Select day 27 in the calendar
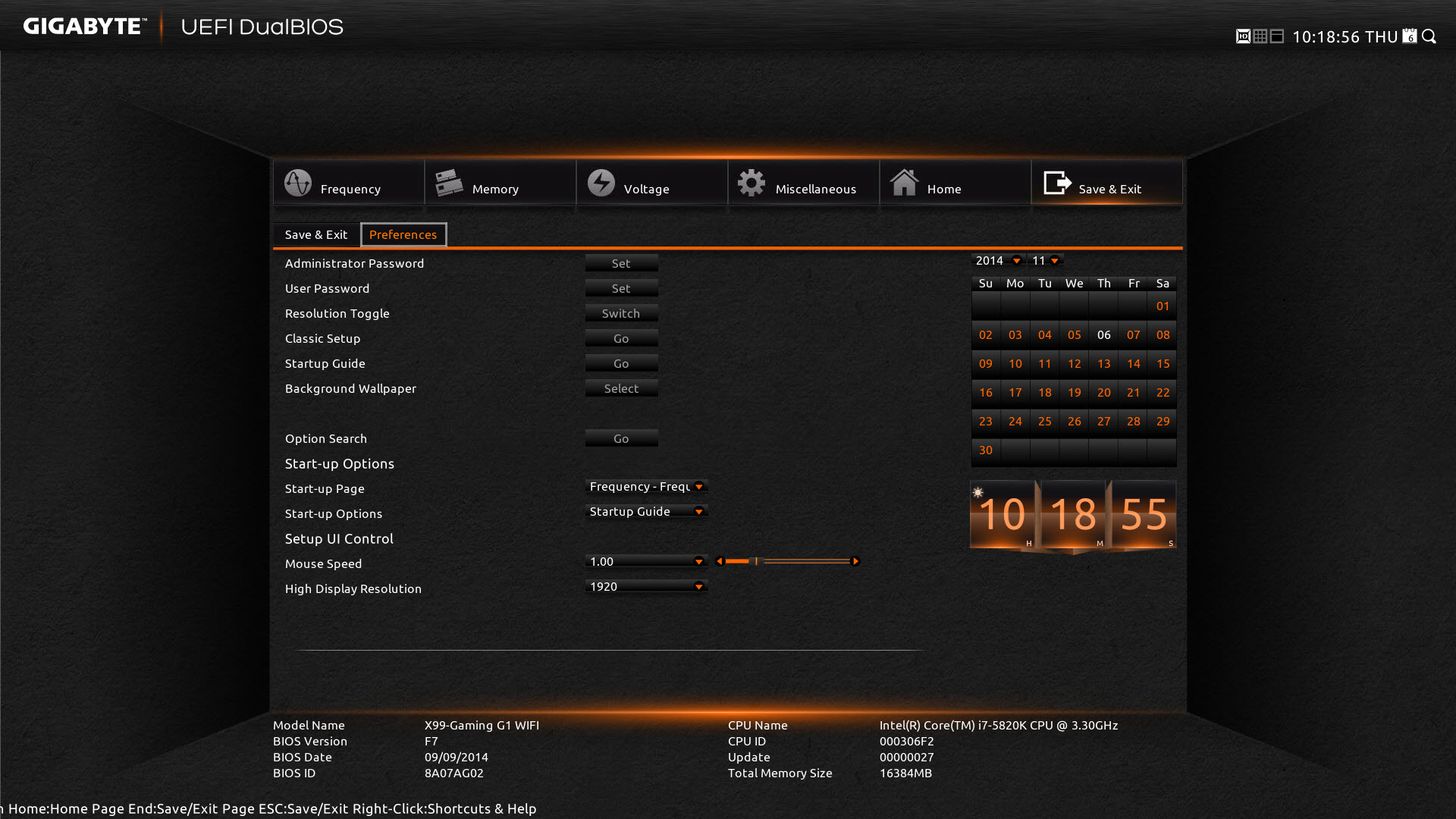Viewport: 1456px width, 819px height. click(1104, 421)
